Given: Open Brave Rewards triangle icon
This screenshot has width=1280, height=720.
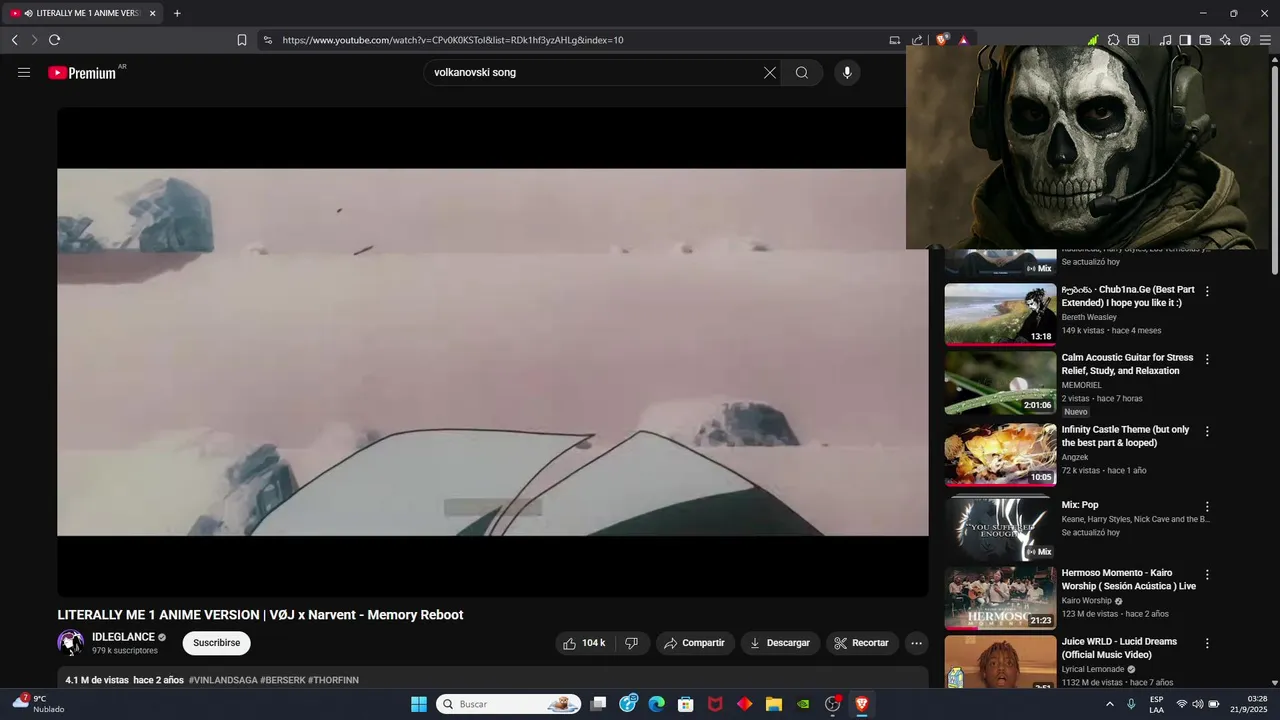Looking at the screenshot, I should [963, 40].
